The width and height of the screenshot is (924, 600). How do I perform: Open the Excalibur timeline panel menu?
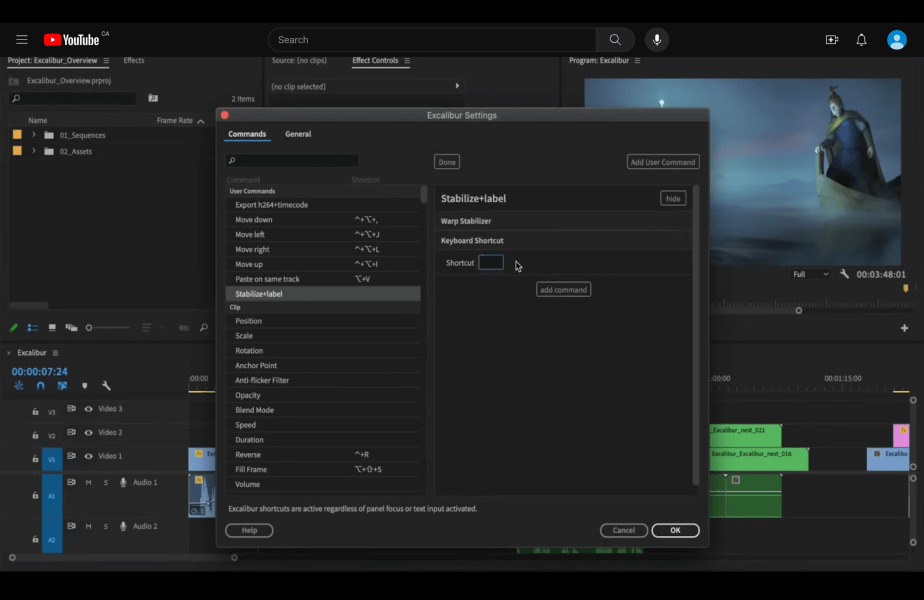[55, 353]
